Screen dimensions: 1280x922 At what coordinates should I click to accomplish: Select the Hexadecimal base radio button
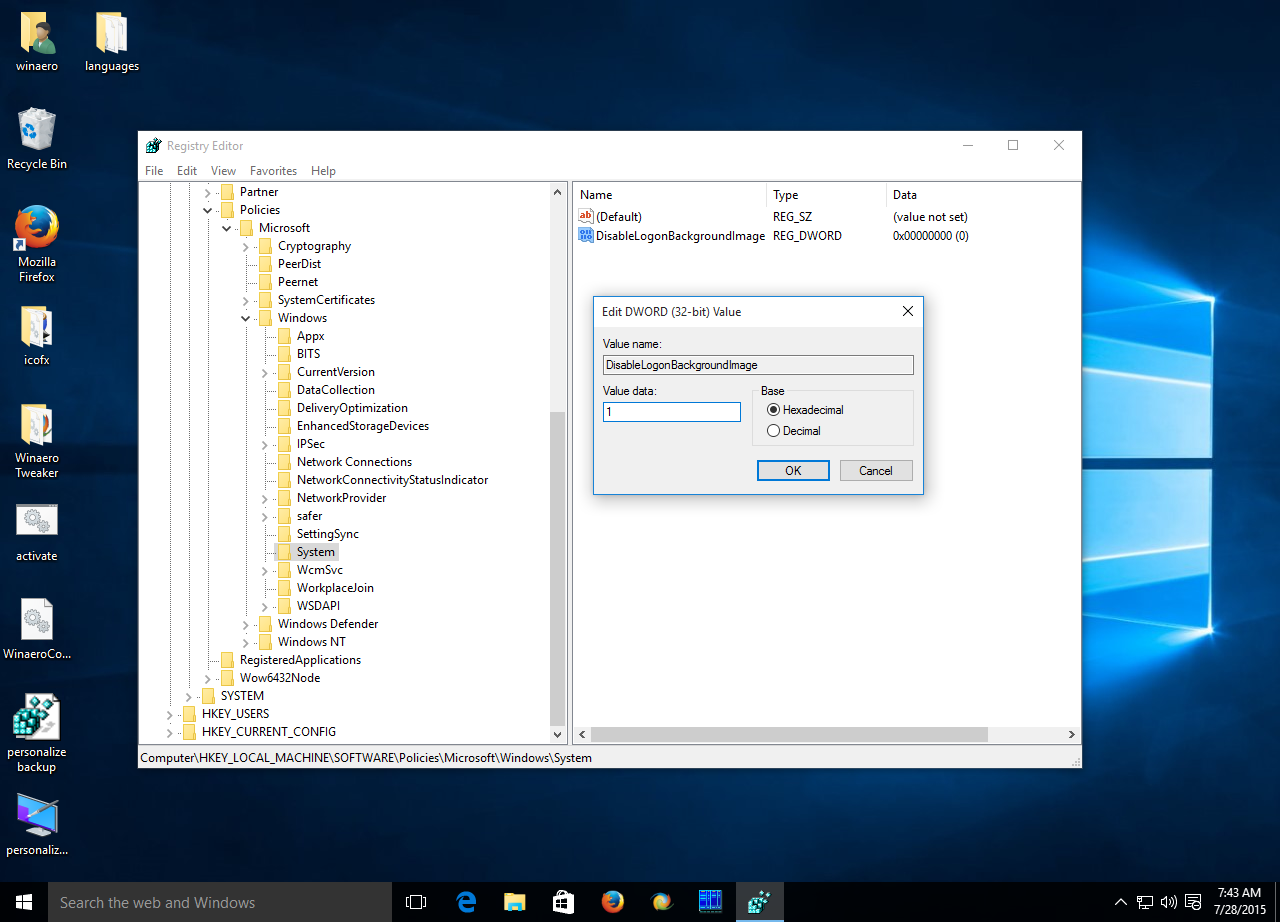tap(773, 409)
